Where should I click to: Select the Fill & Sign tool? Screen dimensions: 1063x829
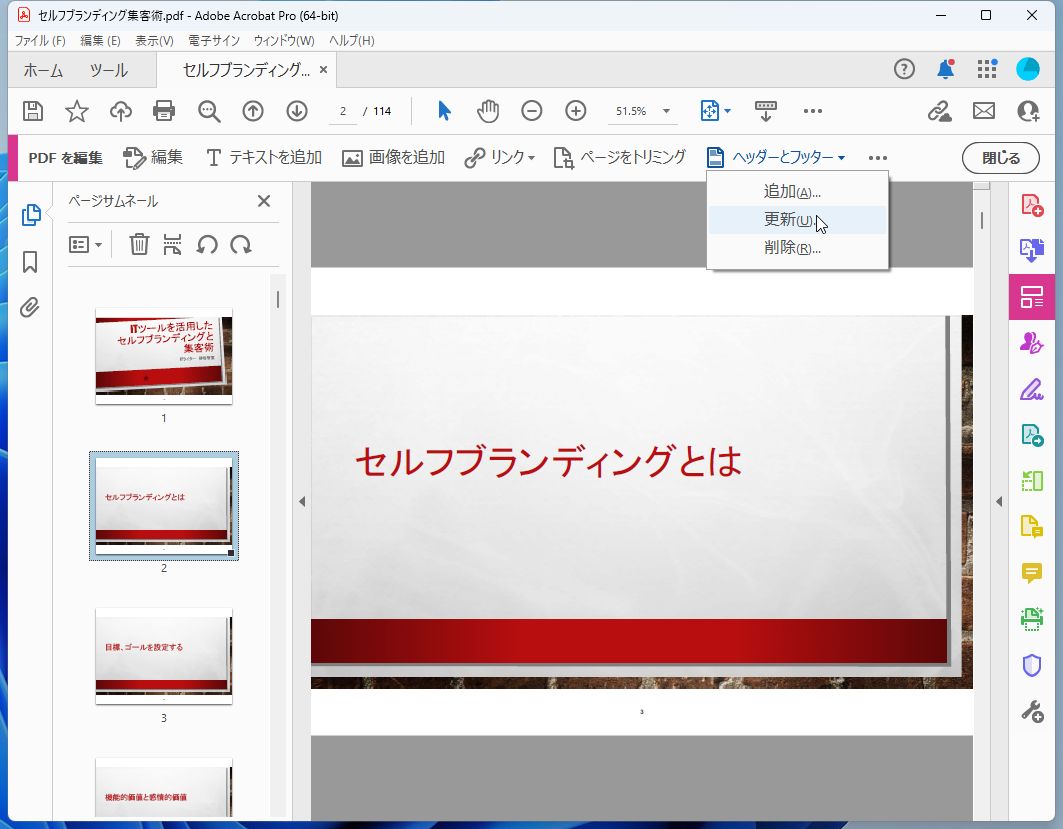point(1031,388)
